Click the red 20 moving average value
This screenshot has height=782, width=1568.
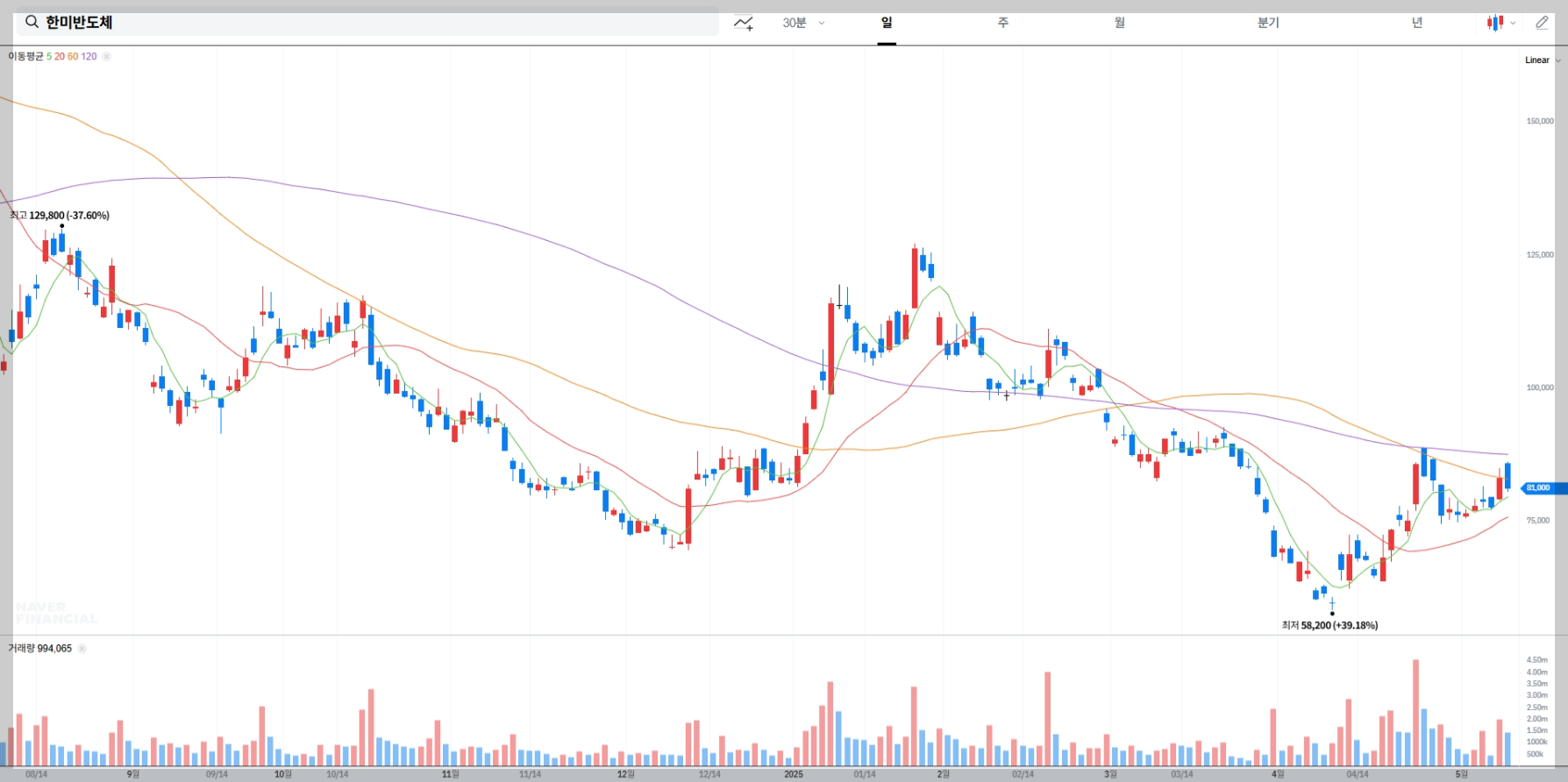pos(60,56)
